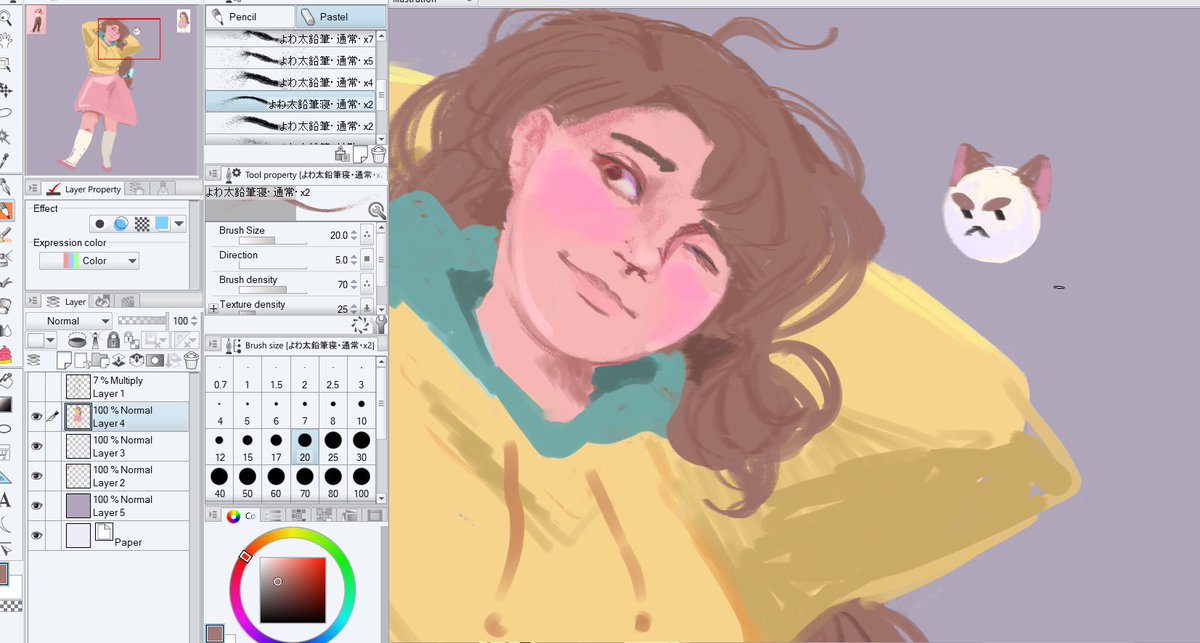
Task: Hide Layer 5 eye icon
Action: (x=36, y=506)
